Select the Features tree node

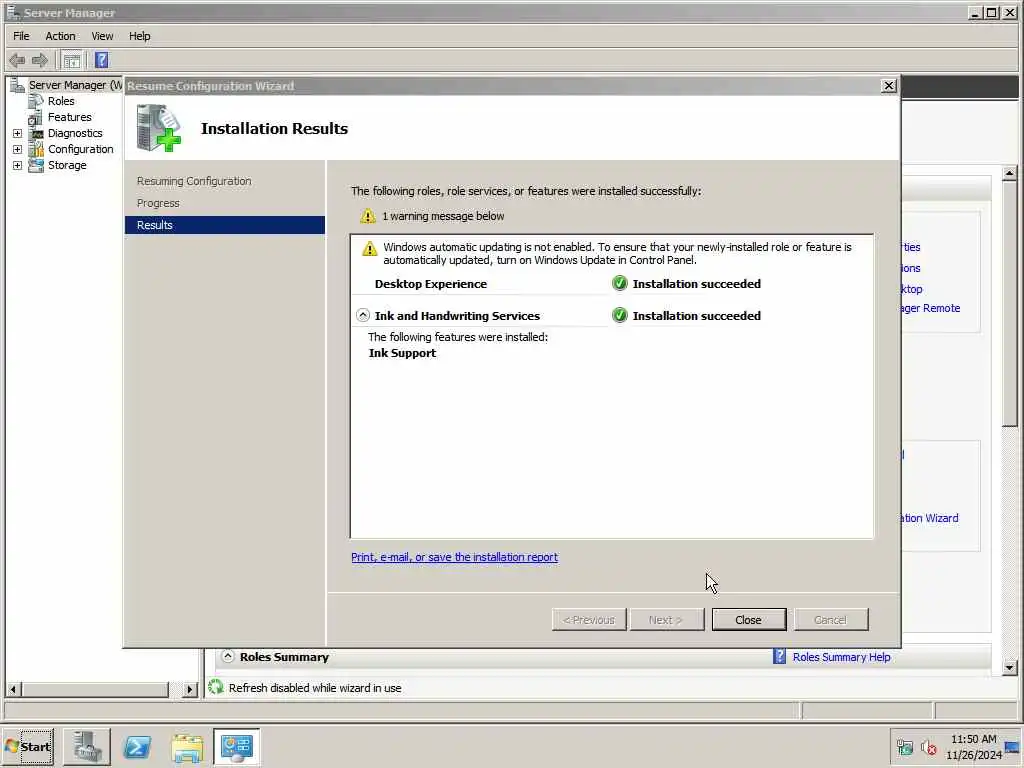point(69,117)
